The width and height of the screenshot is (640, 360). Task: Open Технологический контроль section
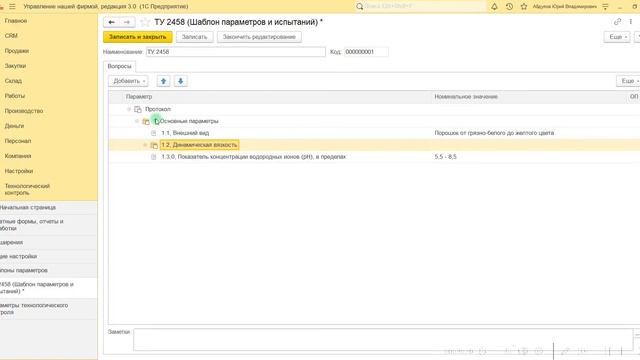tap(27, 189)
